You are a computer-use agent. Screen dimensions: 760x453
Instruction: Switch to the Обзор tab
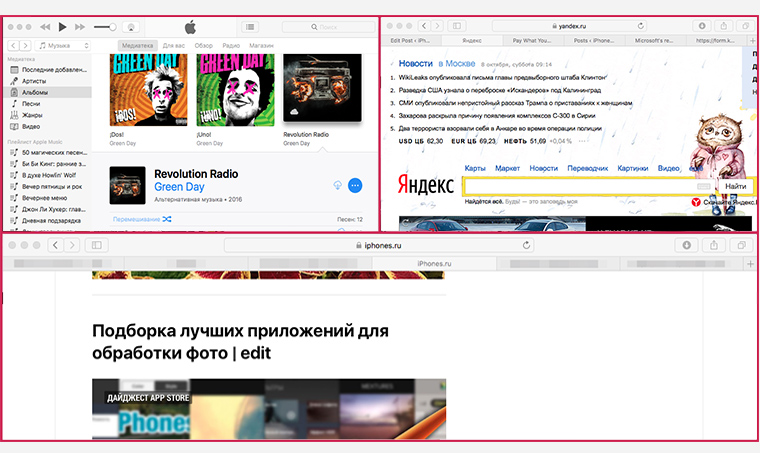click(204, 46)
